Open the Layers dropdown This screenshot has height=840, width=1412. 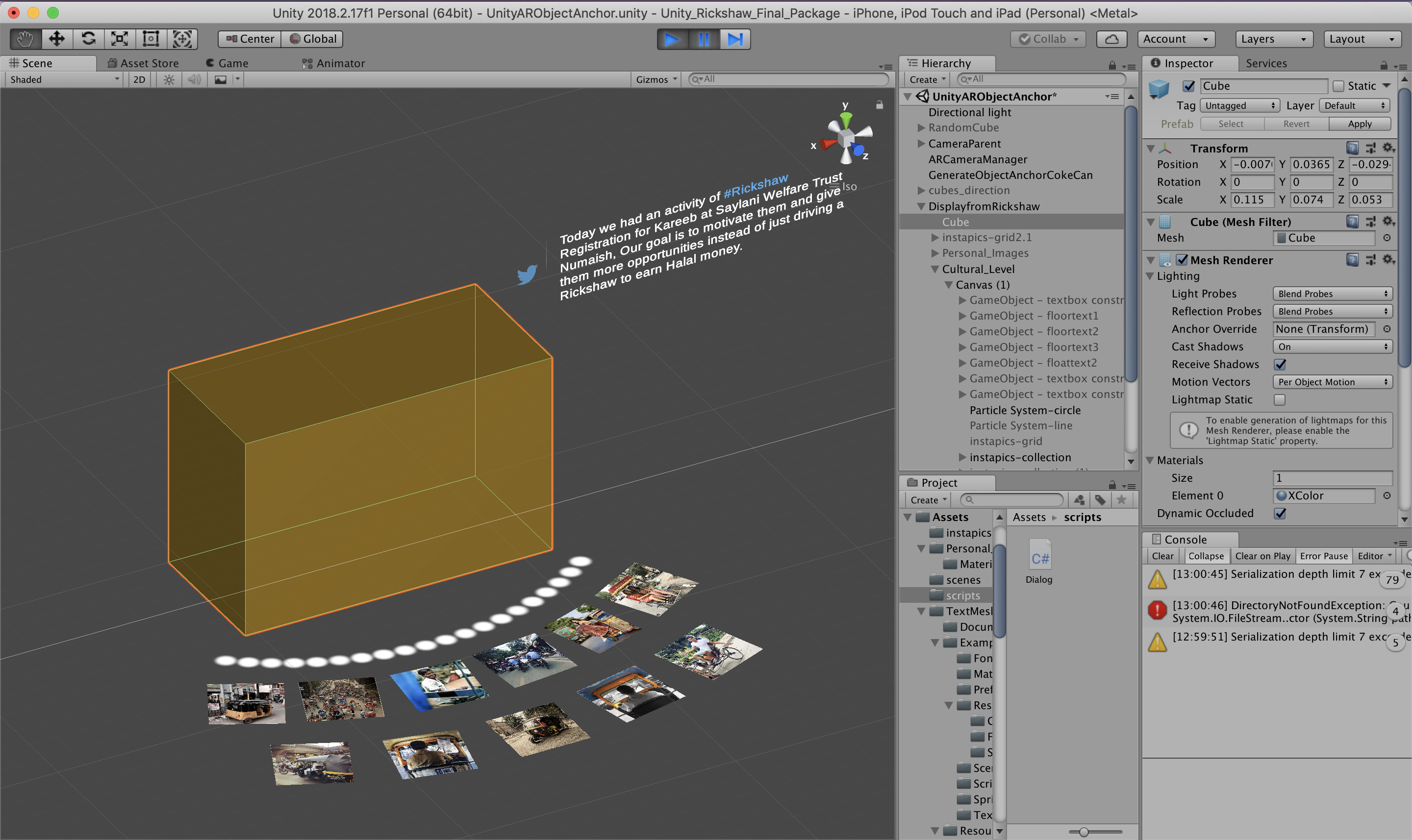point(1273,39)
